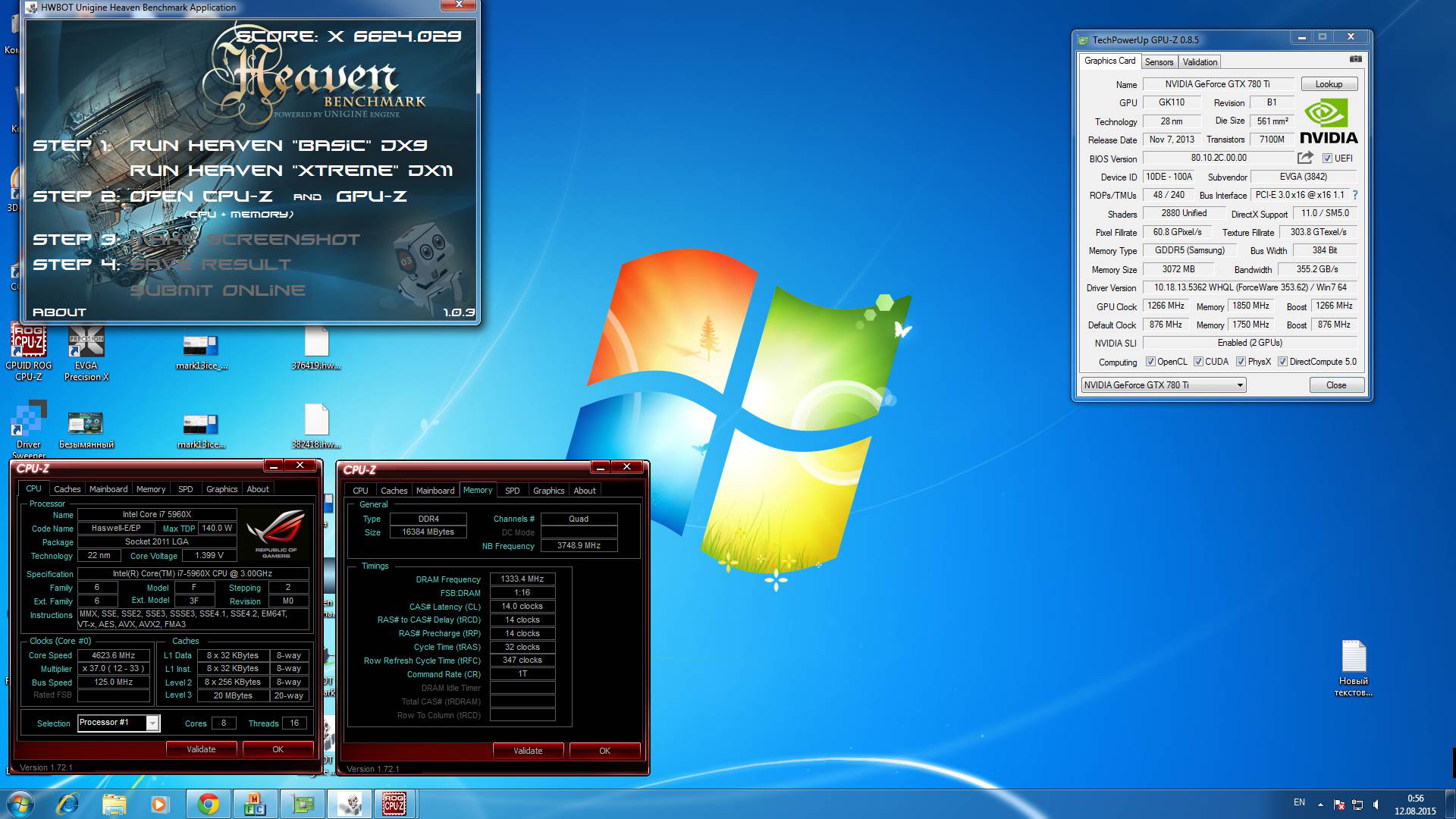
Task: Click the NVIDIA logo in GPU-Z
Action: [1329, 121]
